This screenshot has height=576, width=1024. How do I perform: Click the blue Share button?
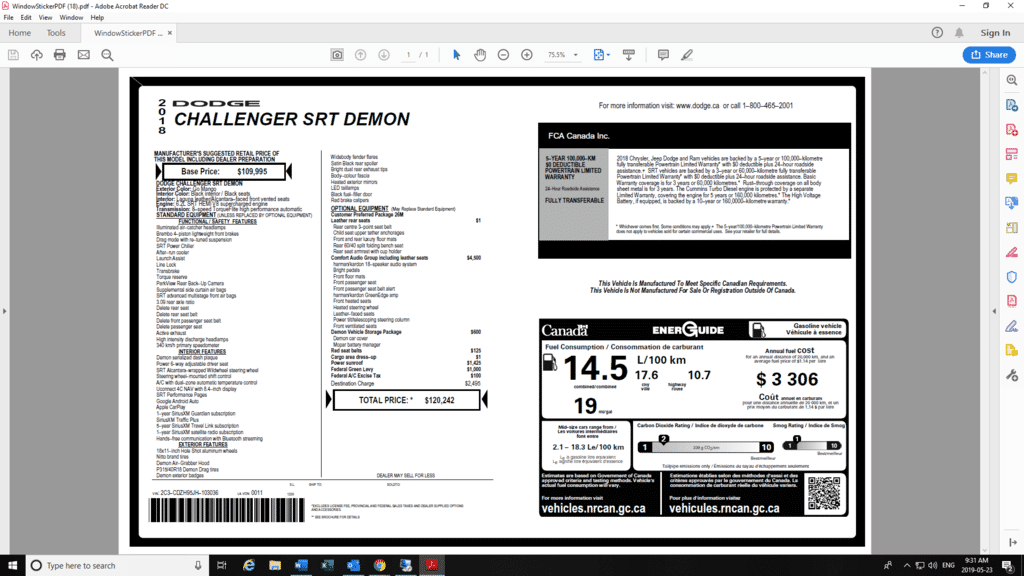(x=988, y=55)
